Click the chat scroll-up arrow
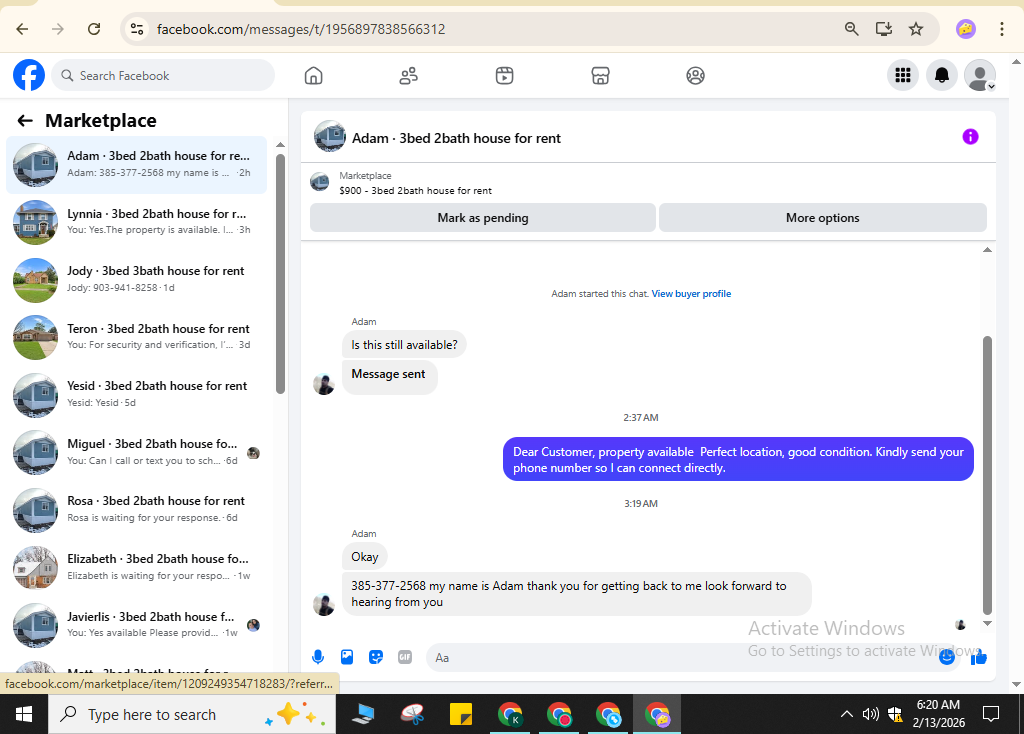 987,249
